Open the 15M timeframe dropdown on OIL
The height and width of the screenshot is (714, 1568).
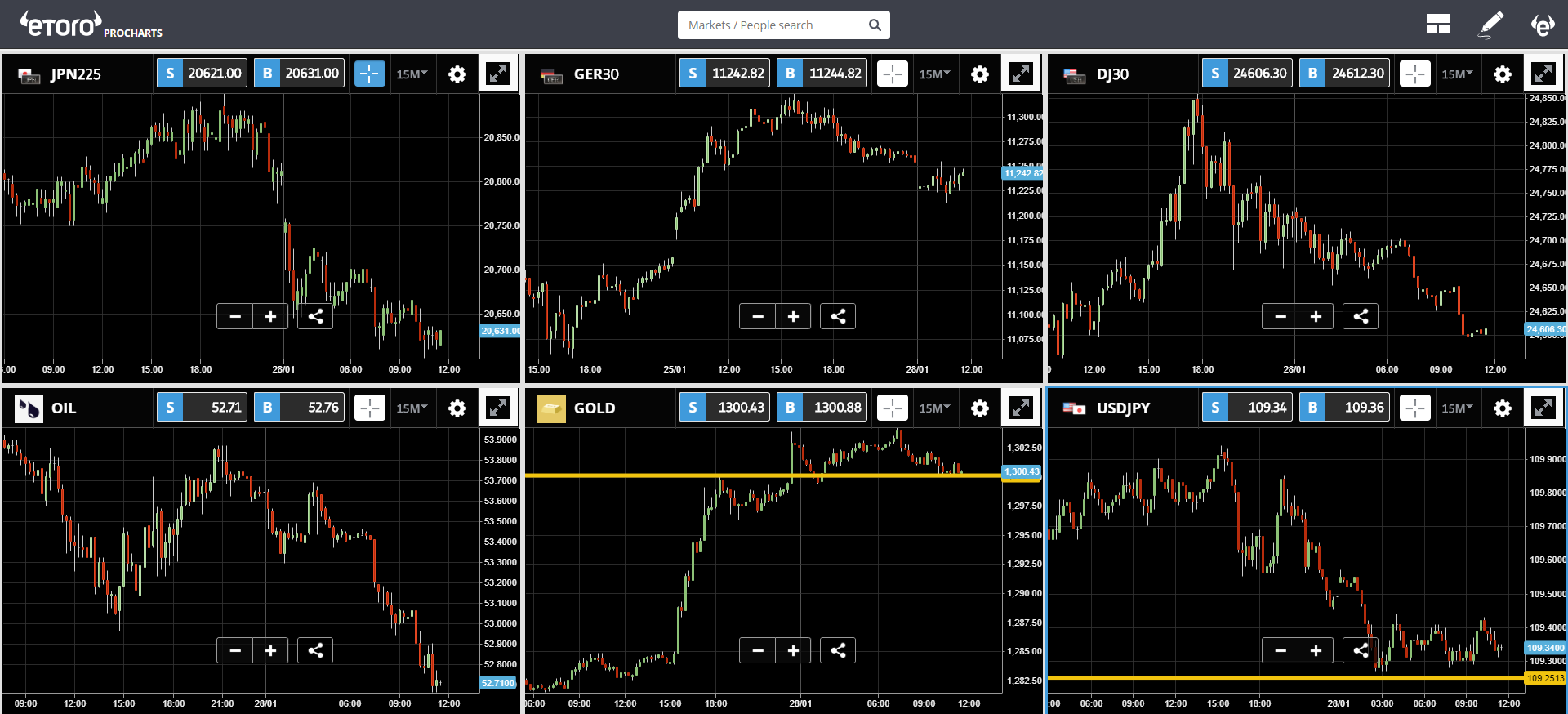412,408
